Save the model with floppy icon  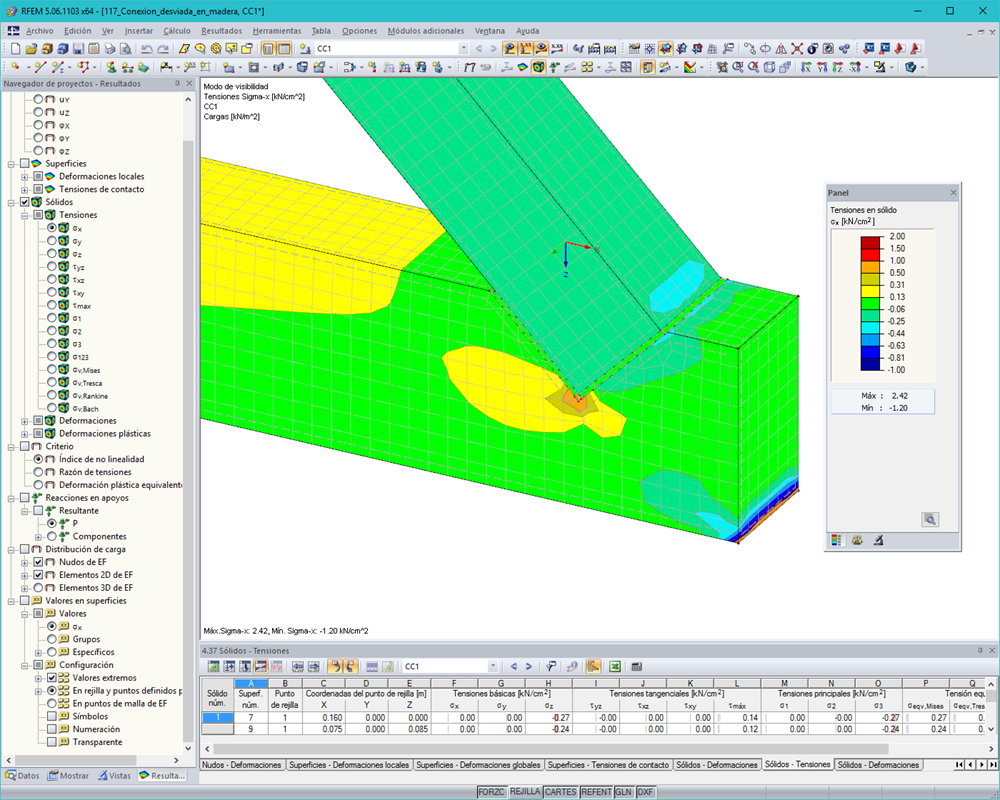(78, 48)
